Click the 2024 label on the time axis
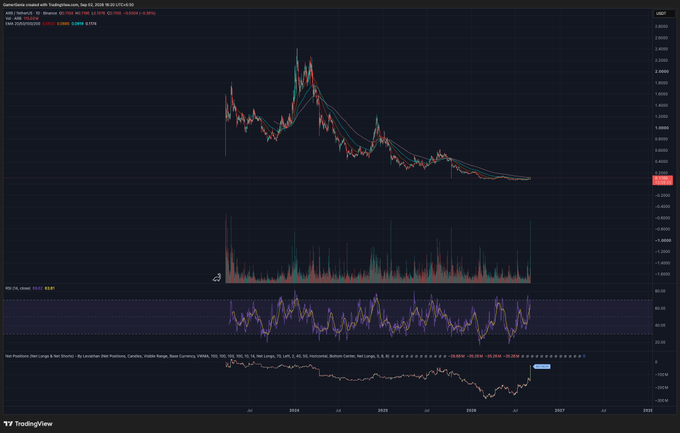The image size is (680, 433). tap(294, 410)
